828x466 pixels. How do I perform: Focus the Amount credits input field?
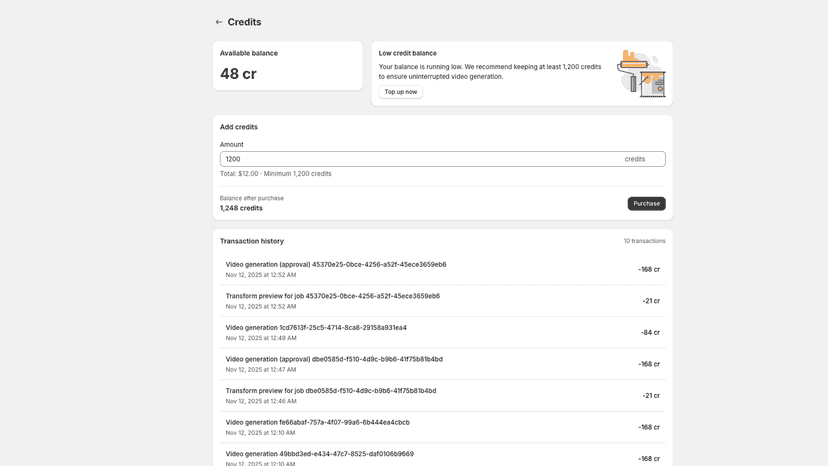pyautogui.click(x=443, y=159)
